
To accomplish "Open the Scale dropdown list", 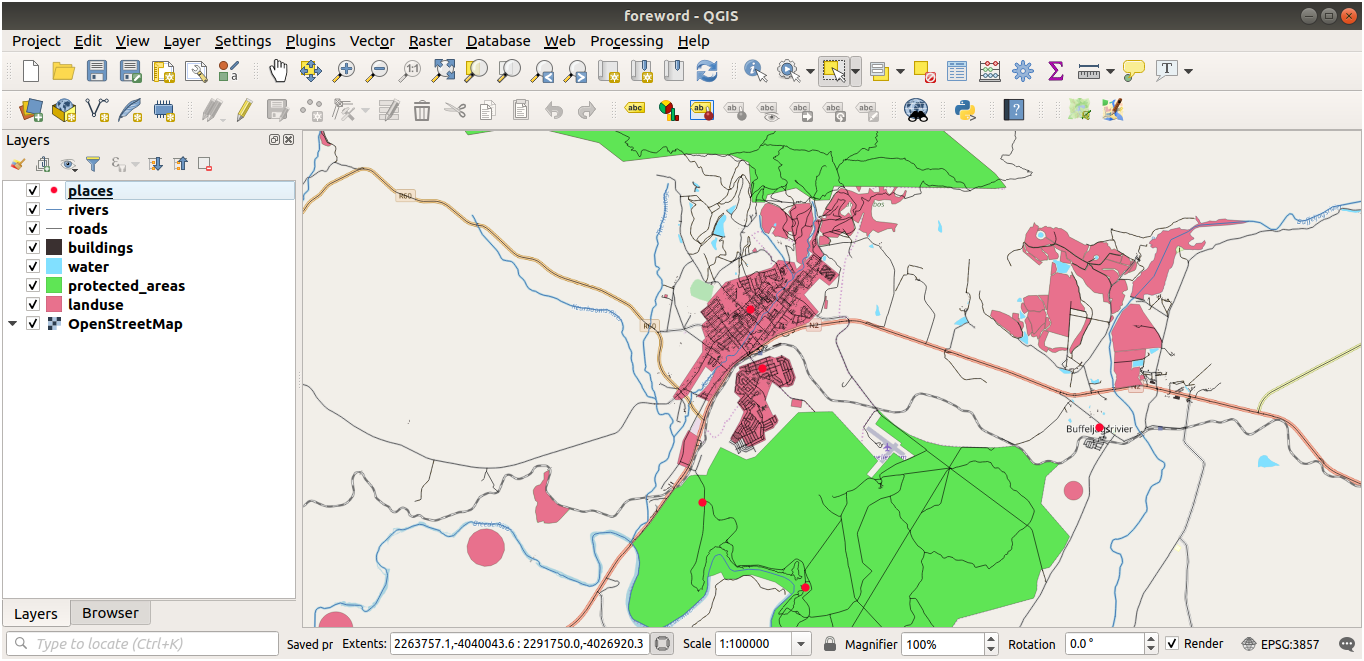I will coord(801,644).
